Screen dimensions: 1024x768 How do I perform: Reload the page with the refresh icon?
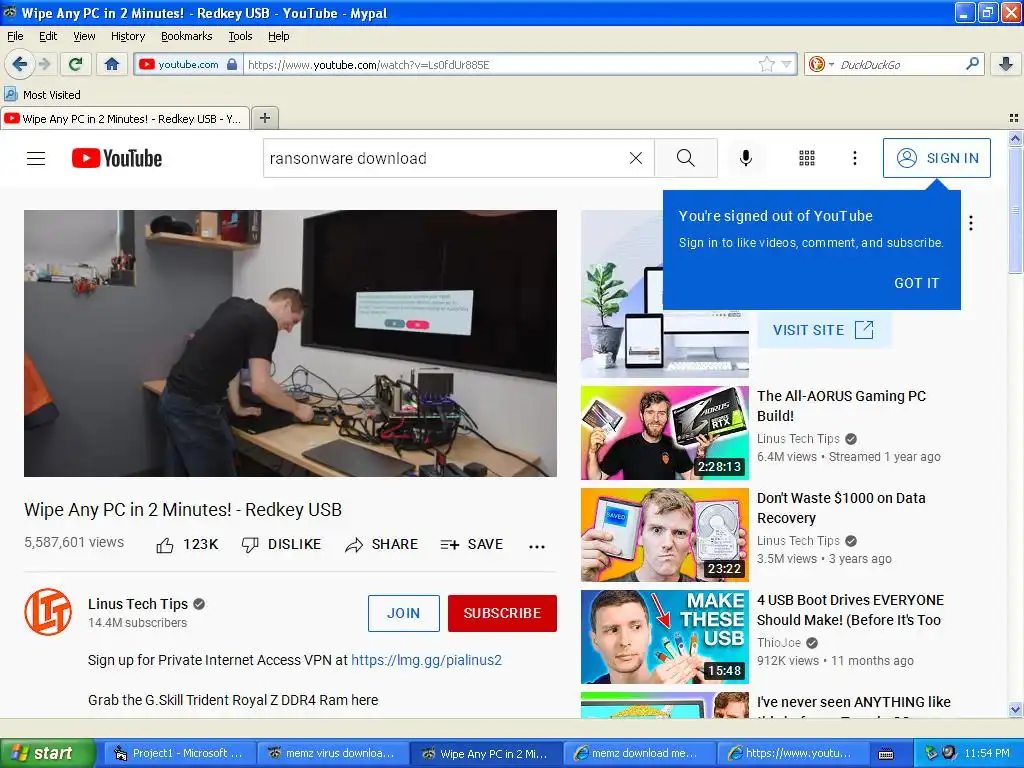click(x=76, y=64)
